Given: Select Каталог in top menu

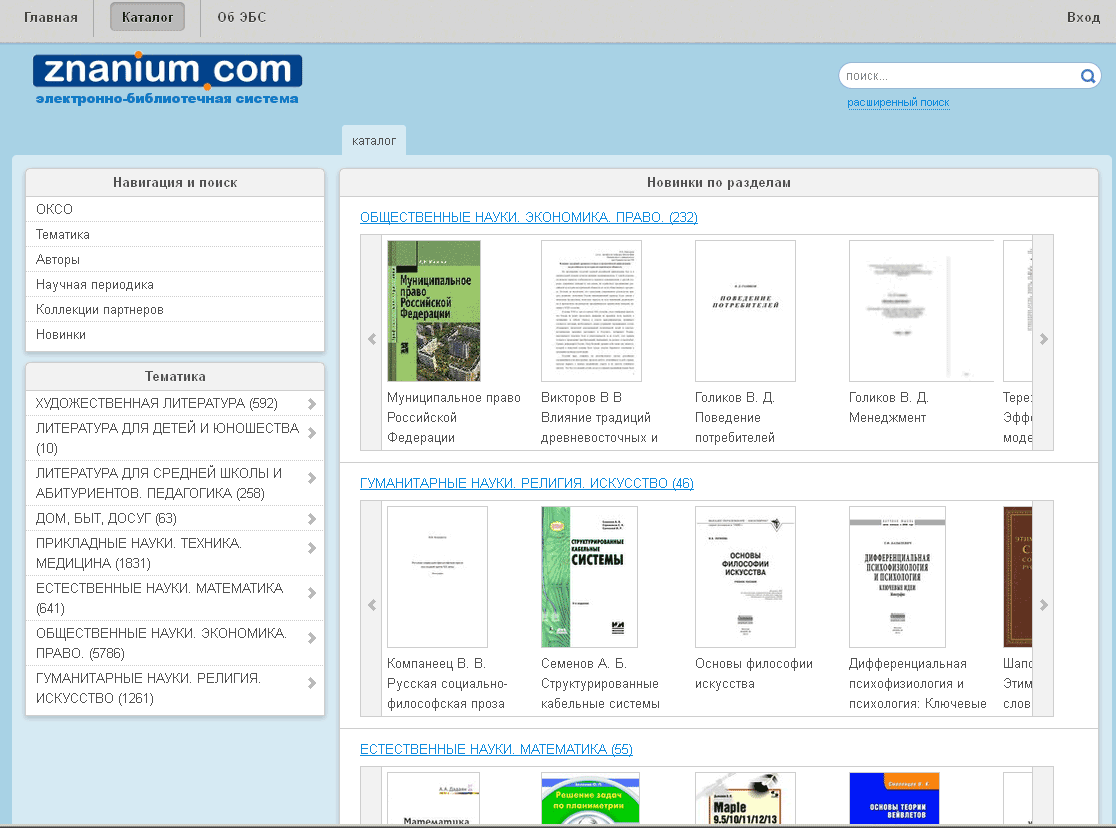Looking at the screenshot, I should coord(147,17).
